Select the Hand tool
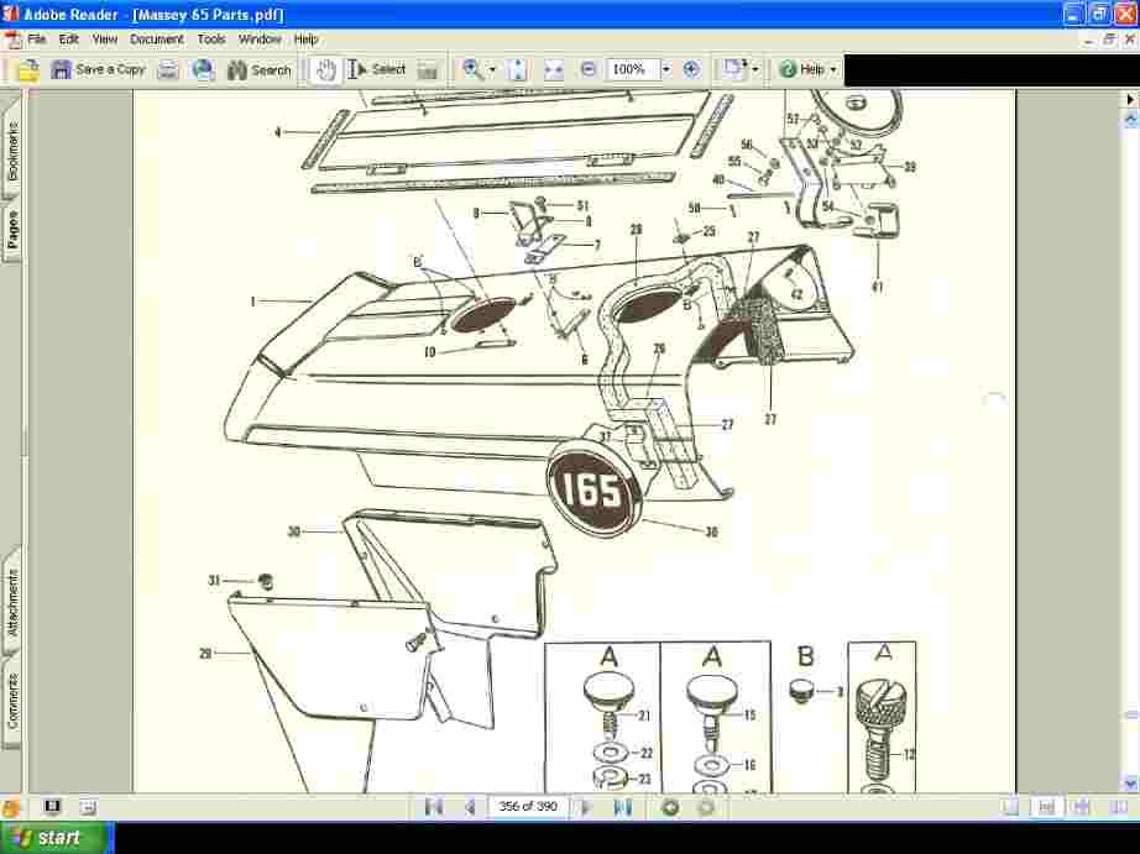1140x854 pixels. tap(326, 70)
